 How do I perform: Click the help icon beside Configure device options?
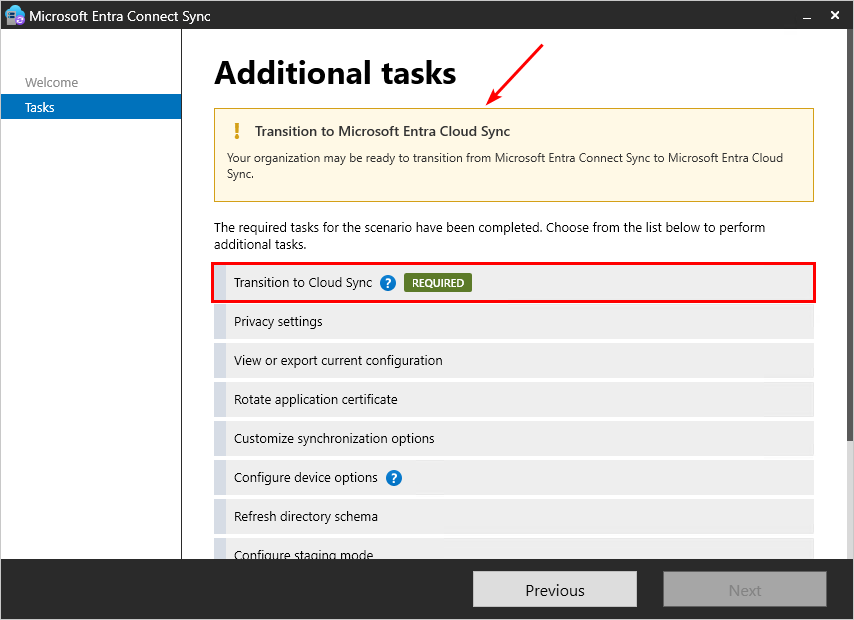pos(394,478)
